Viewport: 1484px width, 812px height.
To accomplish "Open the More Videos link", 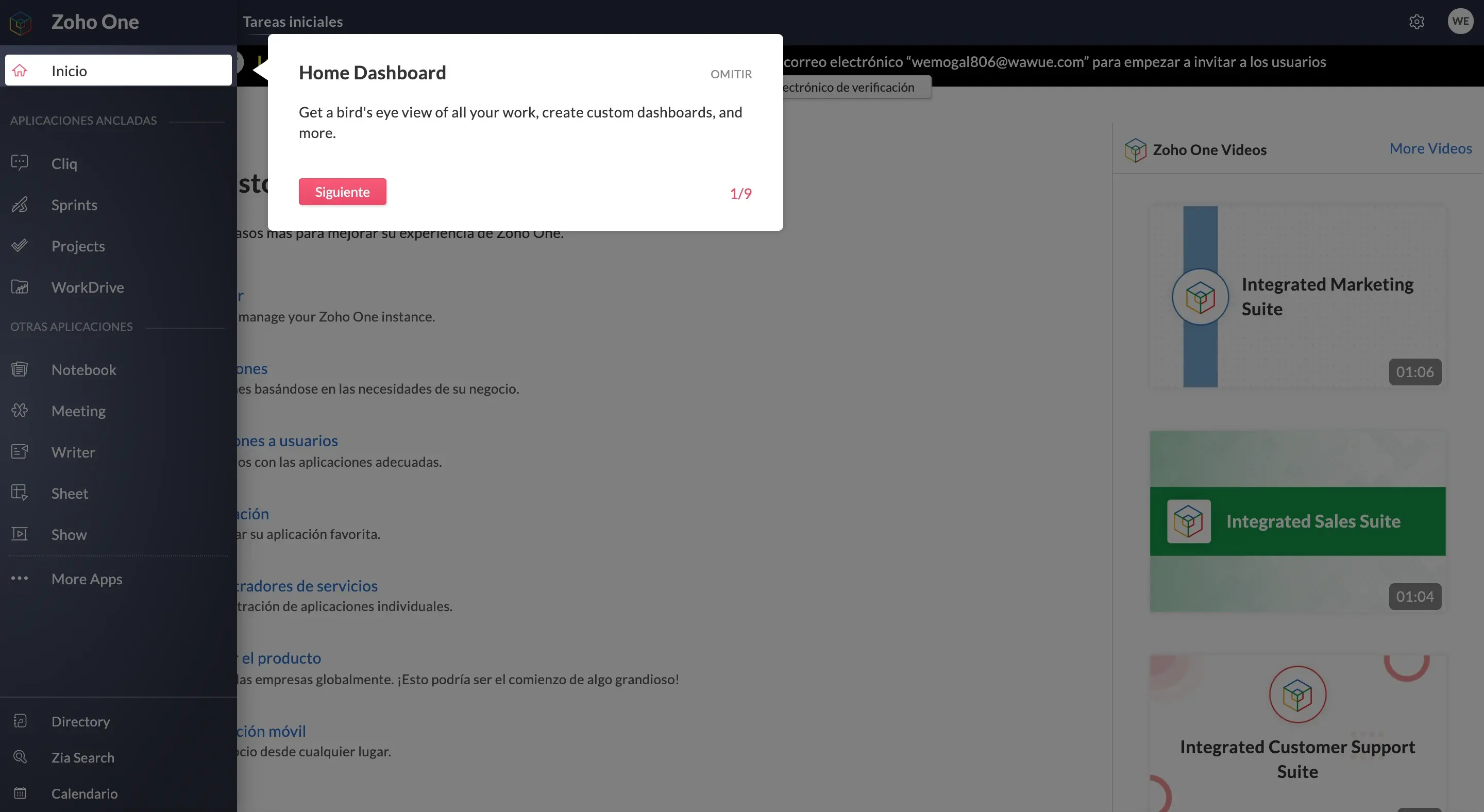I will click(x=1430, y=148).
